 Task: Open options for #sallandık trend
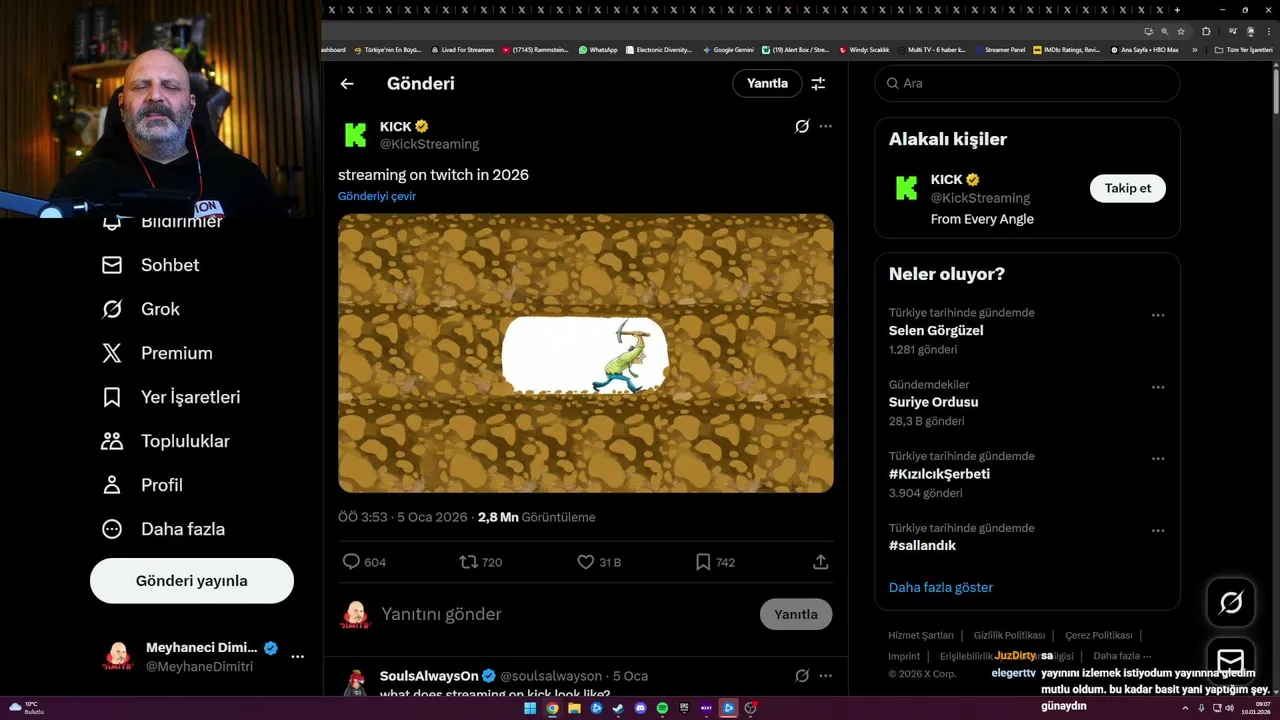point(1158,531)
